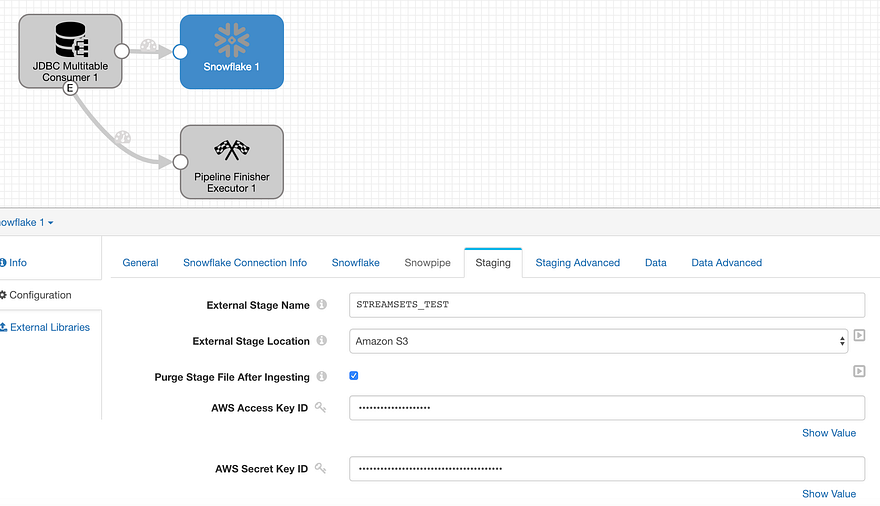Show value for AWS Secret Key ID
Screen dimensions: 880x506
828,494
